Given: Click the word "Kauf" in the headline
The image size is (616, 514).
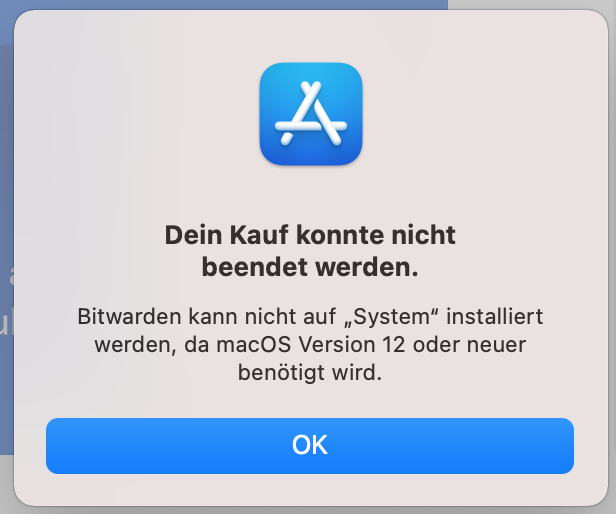Looking at the screenshot, I should point(259,235).
